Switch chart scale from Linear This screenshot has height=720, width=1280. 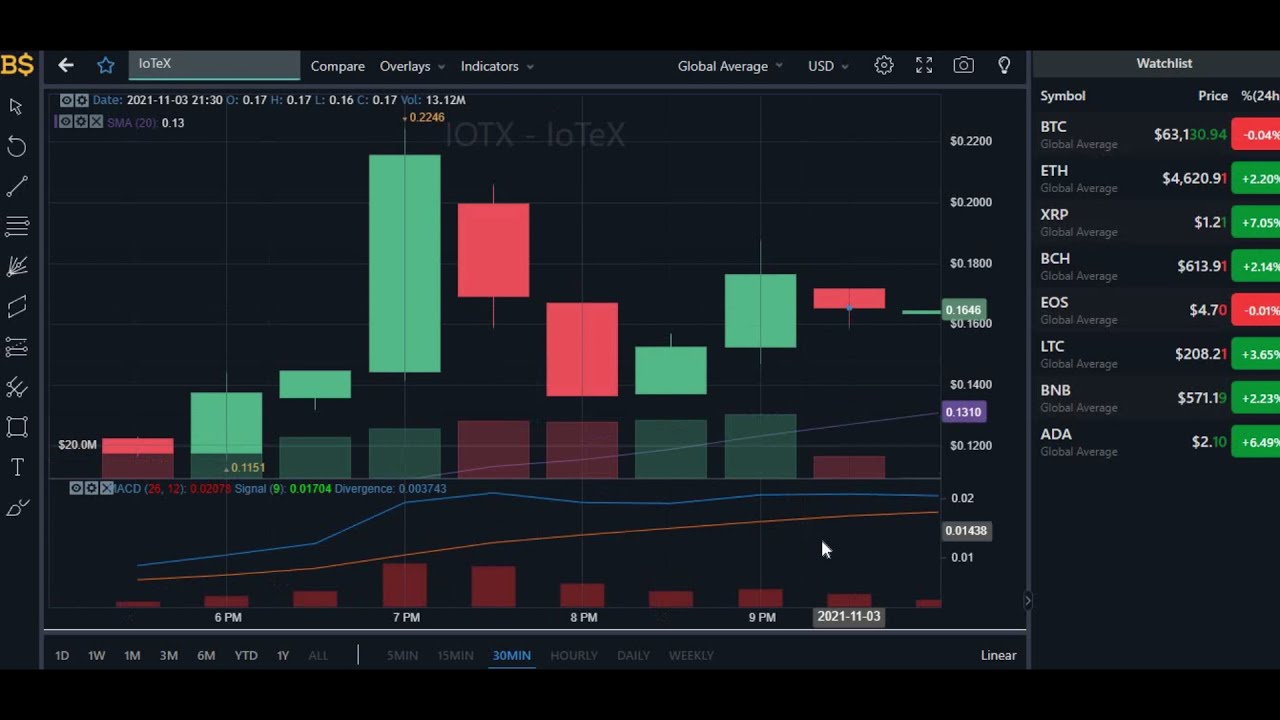tap(998, 655)
